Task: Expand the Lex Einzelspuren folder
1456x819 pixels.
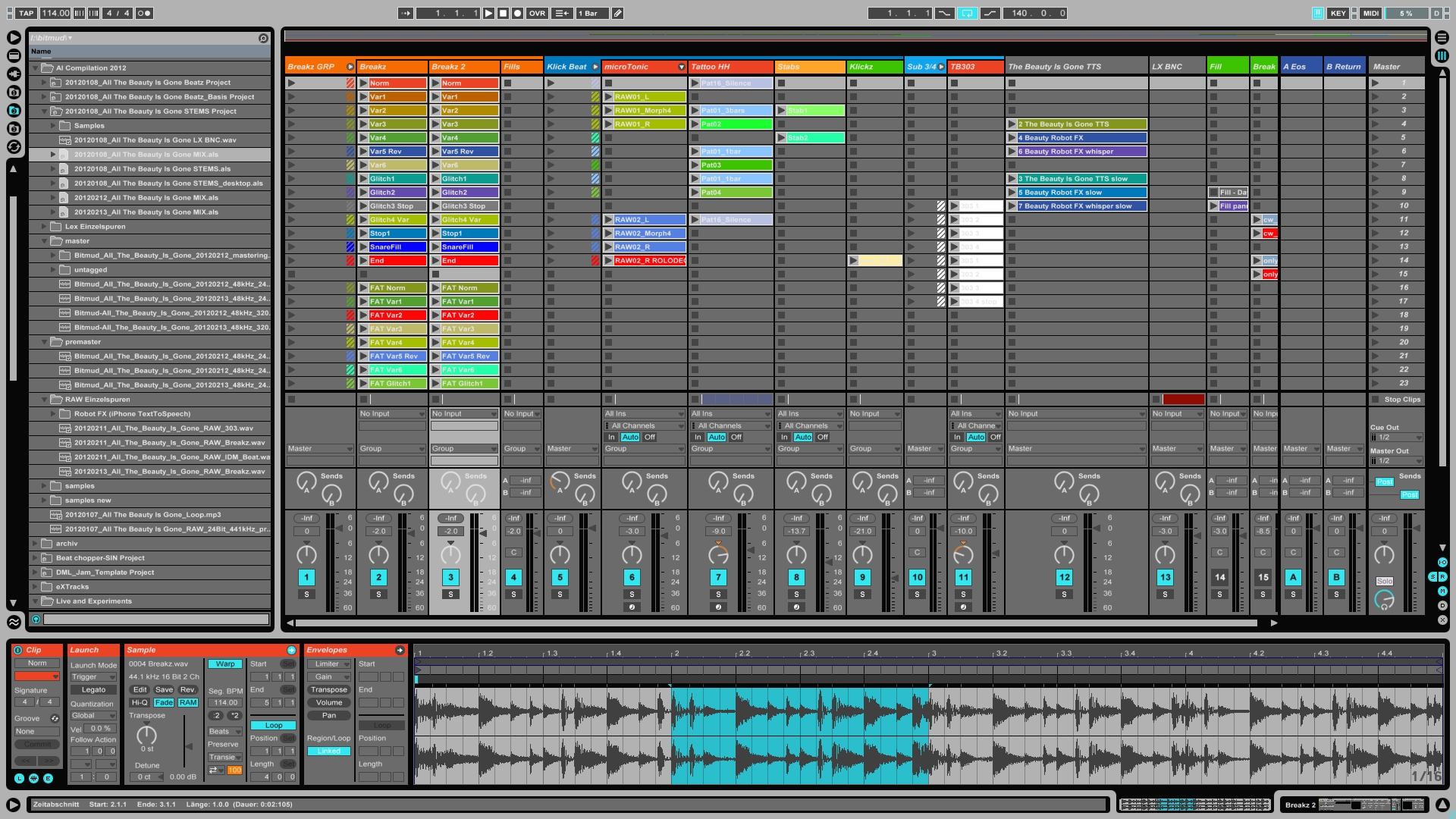Action: pos(44,227)
